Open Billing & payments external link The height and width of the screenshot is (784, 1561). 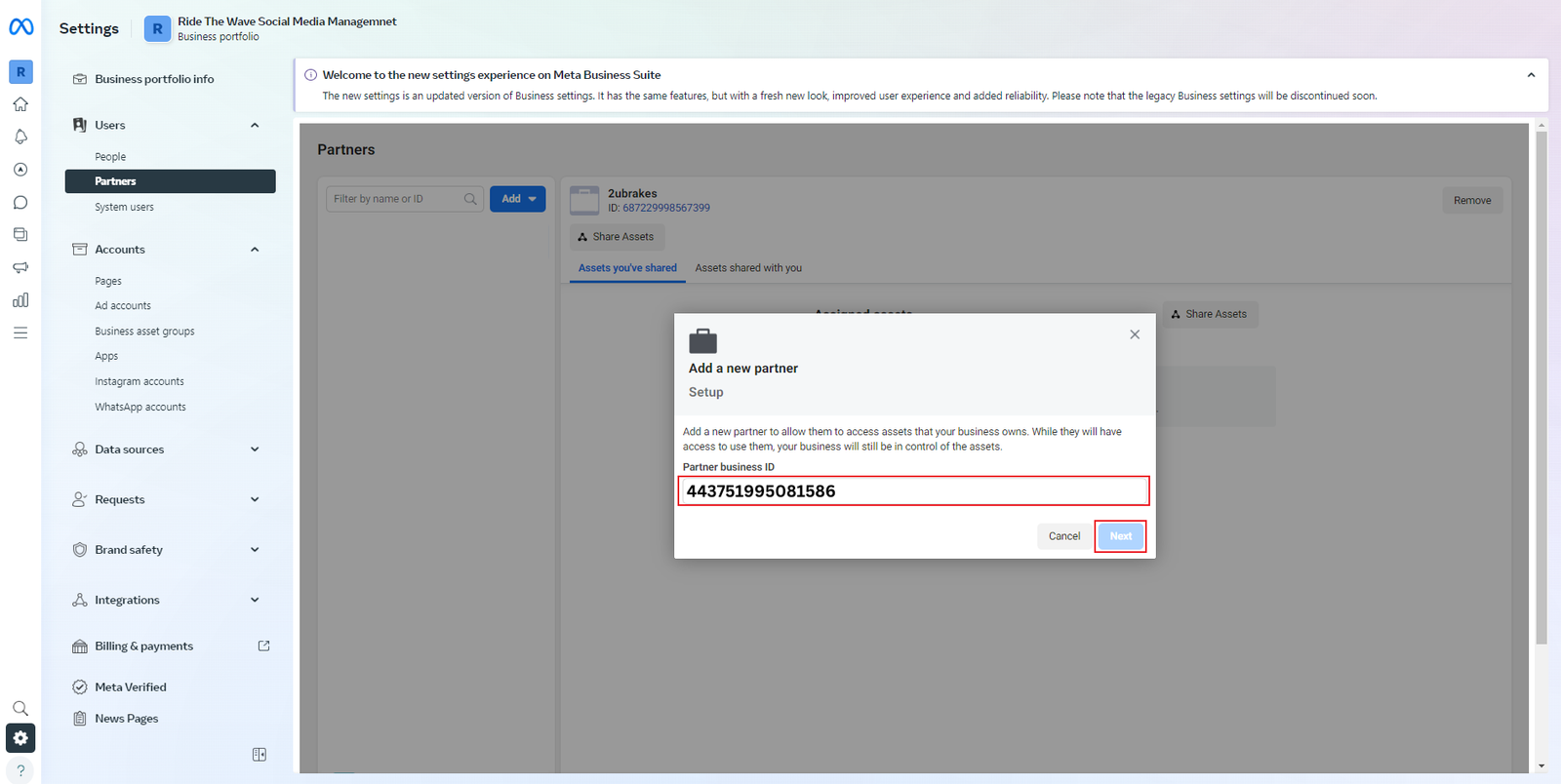(263, 647)
